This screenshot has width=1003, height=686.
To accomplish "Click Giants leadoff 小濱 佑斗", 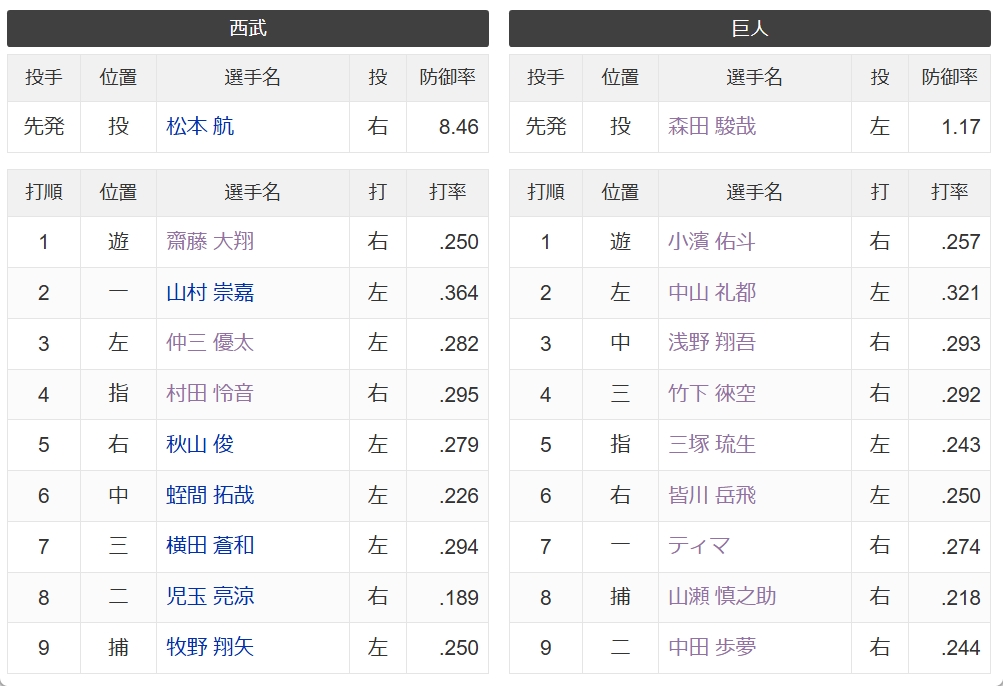I will tap(712, 241).
